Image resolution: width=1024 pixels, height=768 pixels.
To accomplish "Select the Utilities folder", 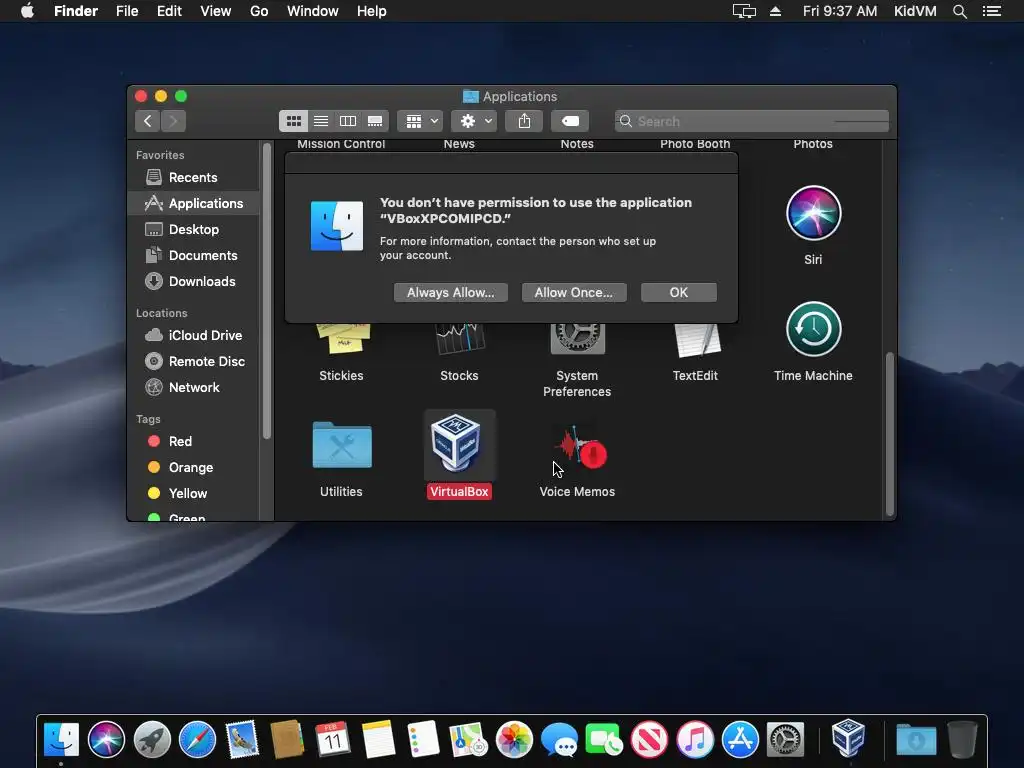I will (x=342, y=445).
